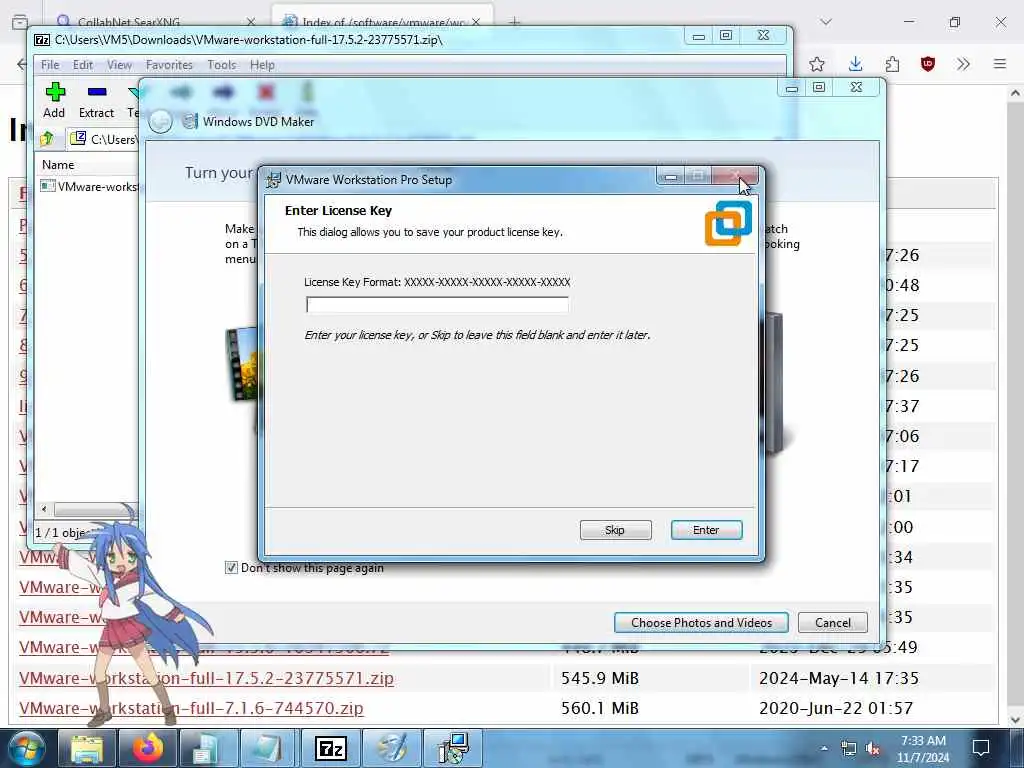
Task: Open the Action Center notification icon
Action: (980, 748)
